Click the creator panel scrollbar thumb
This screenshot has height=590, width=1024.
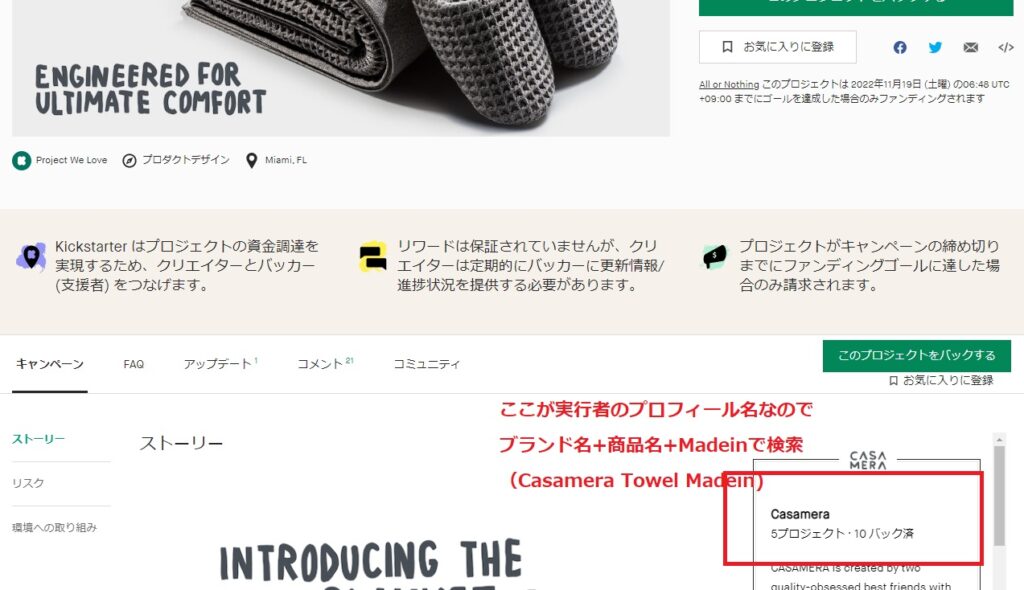pos(999,495)
